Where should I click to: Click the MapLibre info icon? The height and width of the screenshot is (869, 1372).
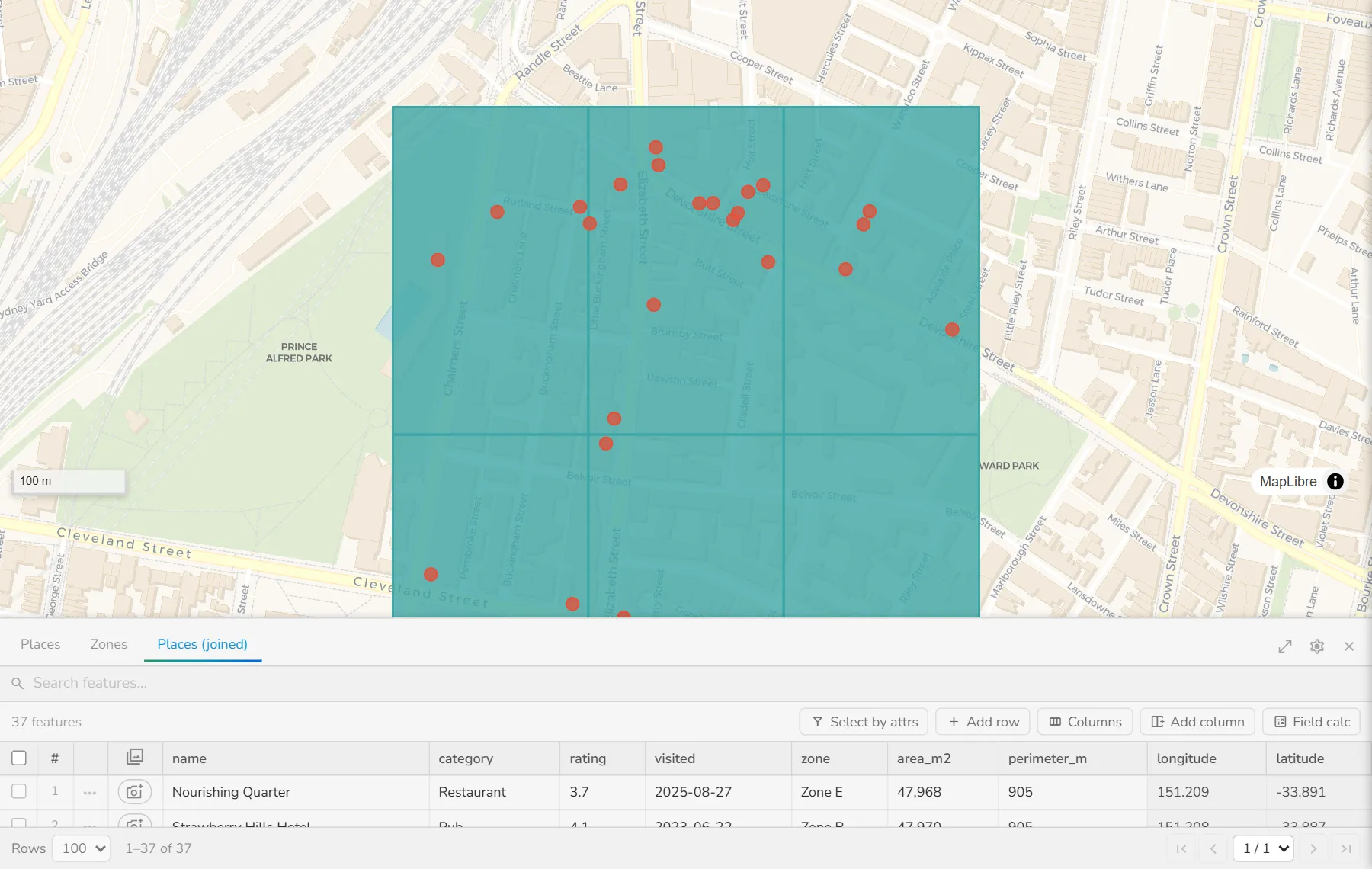click(1335, 482)
